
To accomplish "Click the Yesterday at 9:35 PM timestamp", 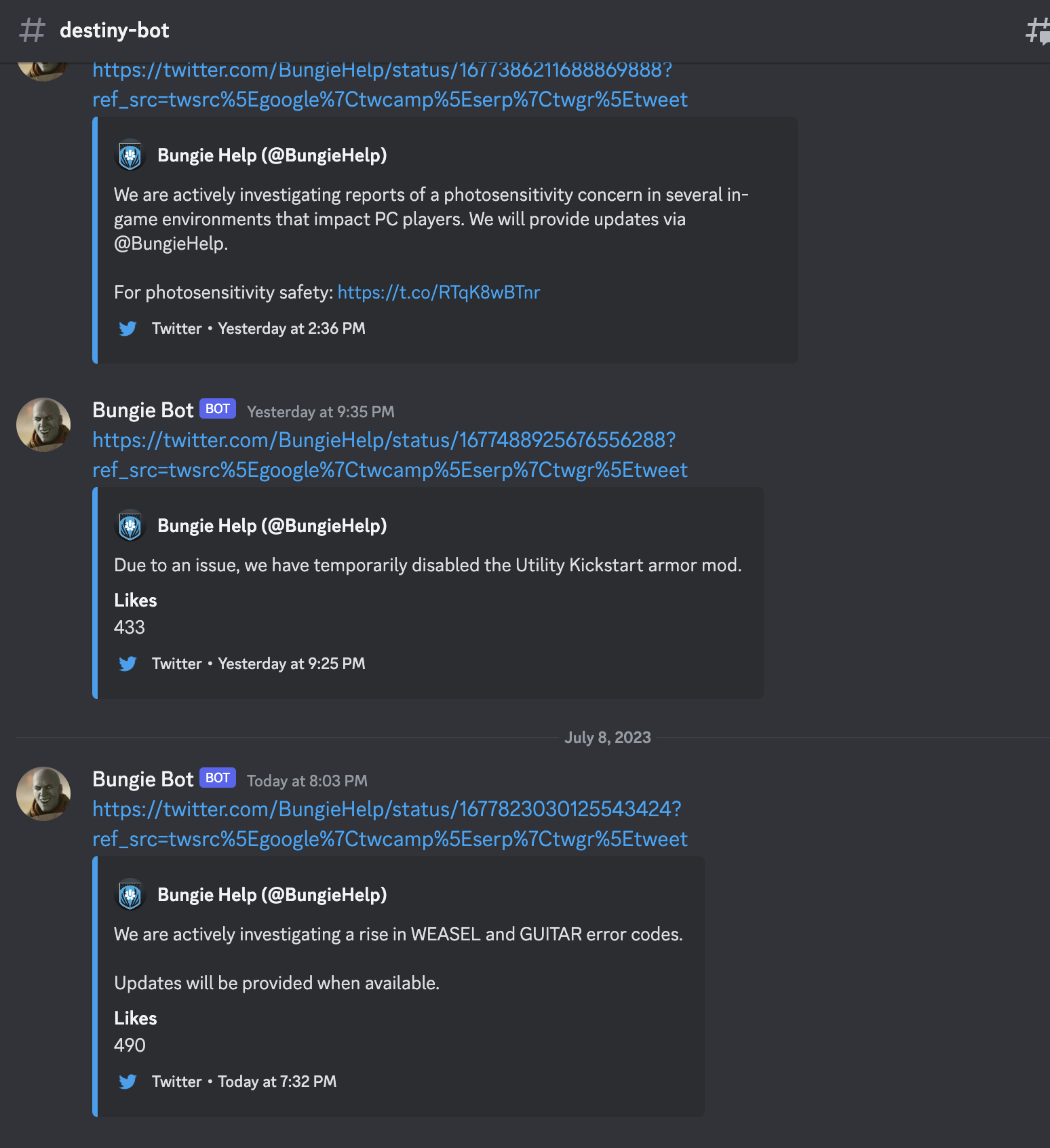I will pos(319,412).
